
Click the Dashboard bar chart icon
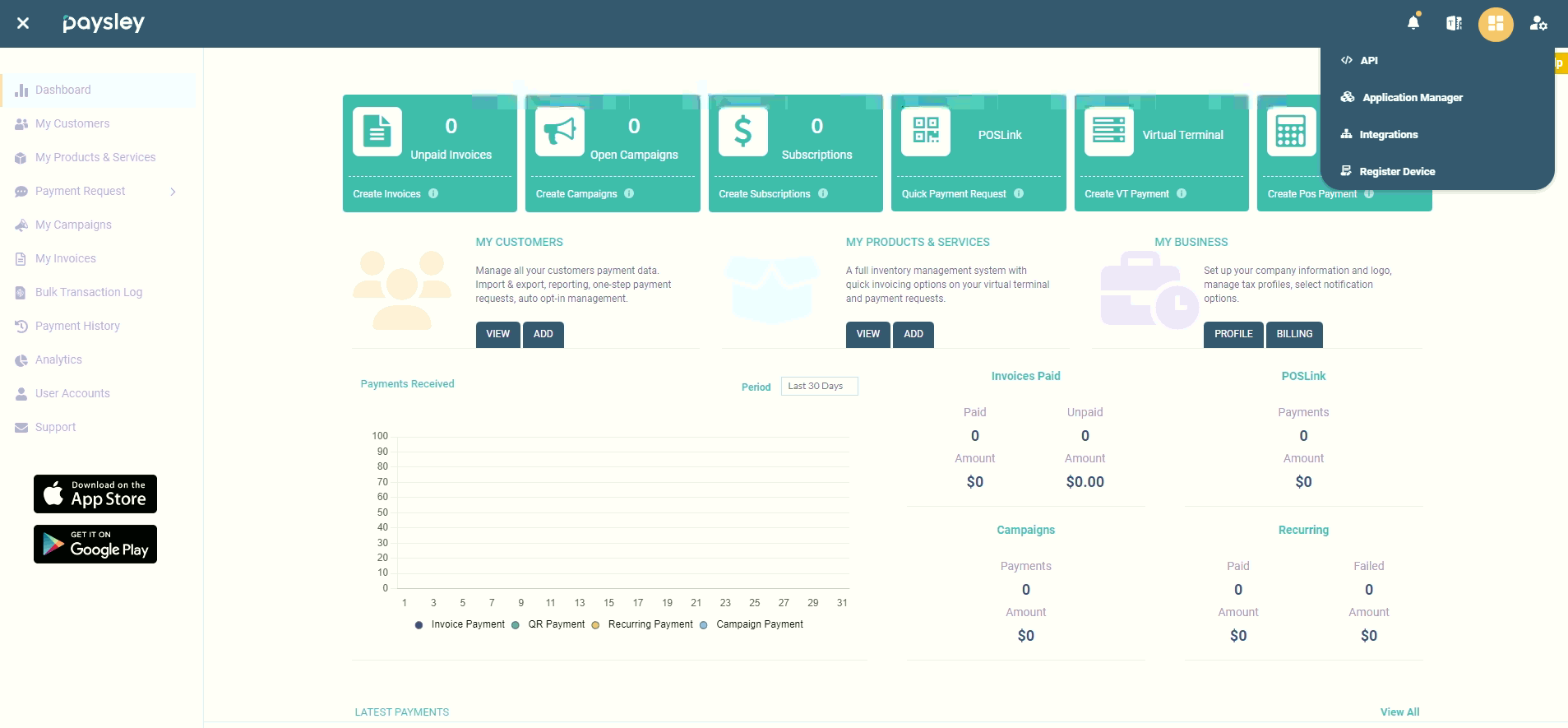(x=21, y=90)
